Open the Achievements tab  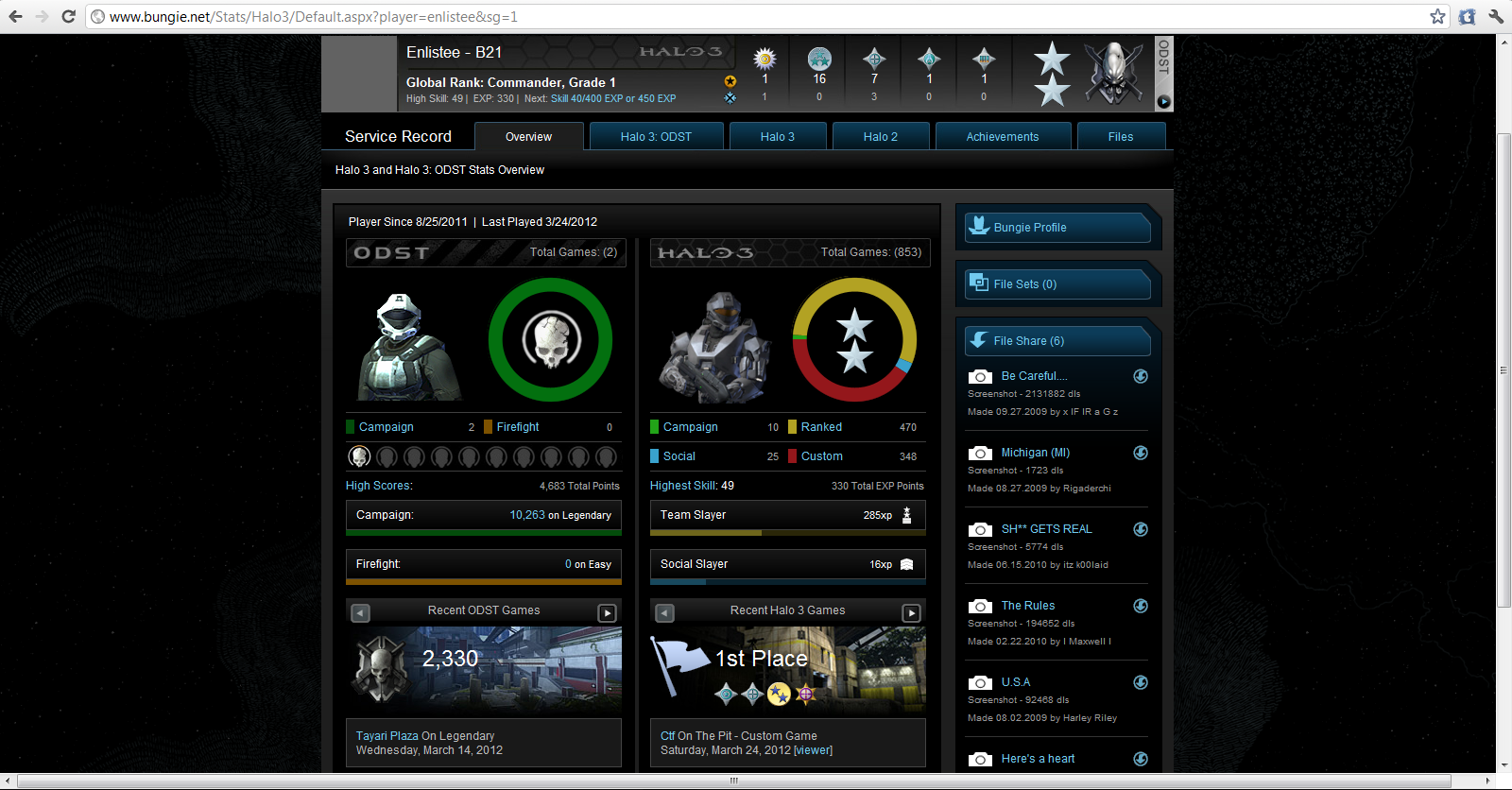[x=1003, y=136]
